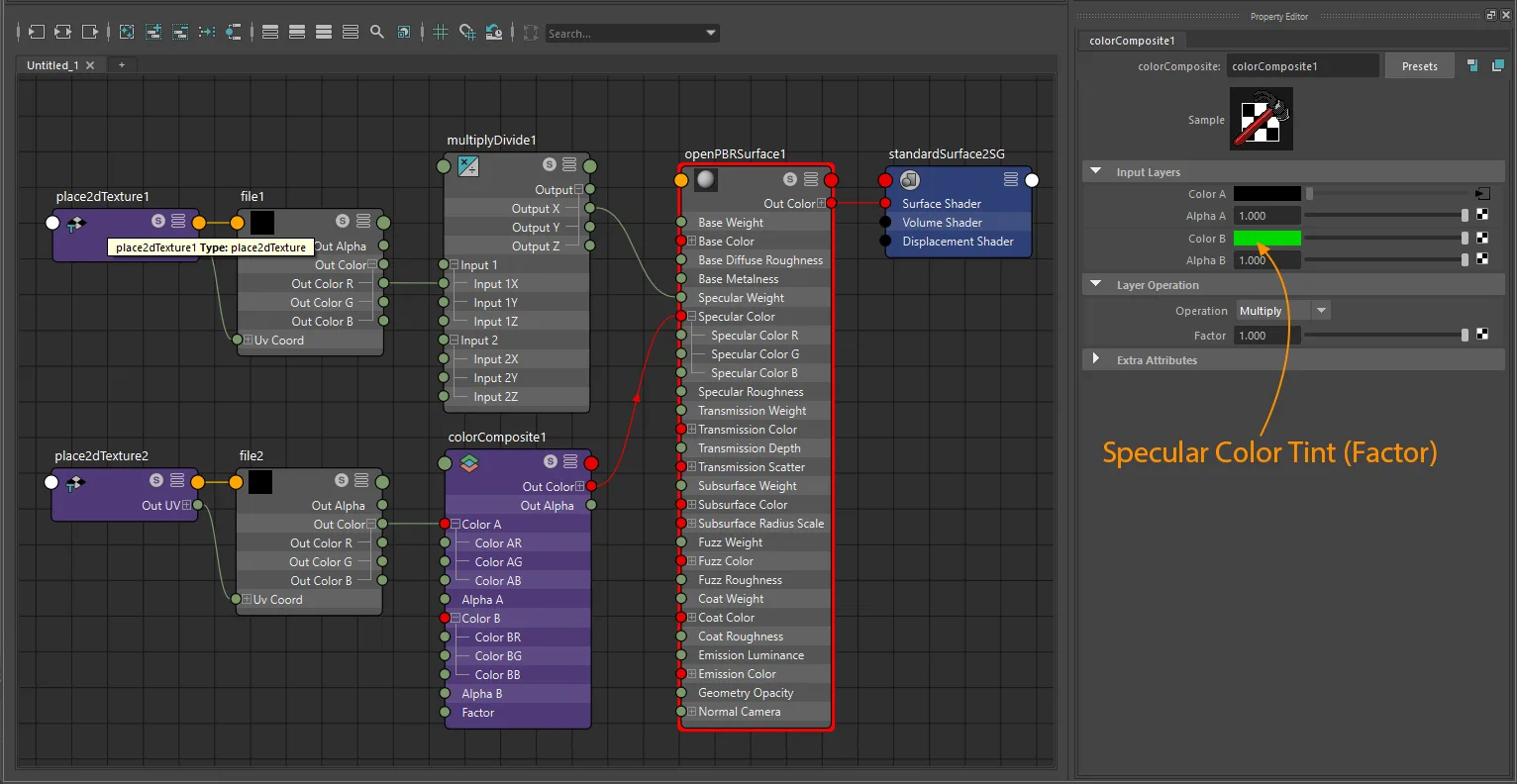Open the Operation Multiply dropdown
Screen dimensions: 1517x784
(1283, 311)
